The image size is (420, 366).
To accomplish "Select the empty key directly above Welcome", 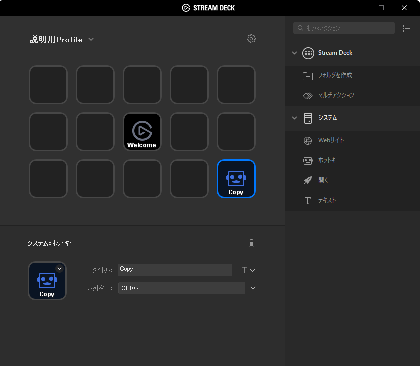I will (142, 85).
